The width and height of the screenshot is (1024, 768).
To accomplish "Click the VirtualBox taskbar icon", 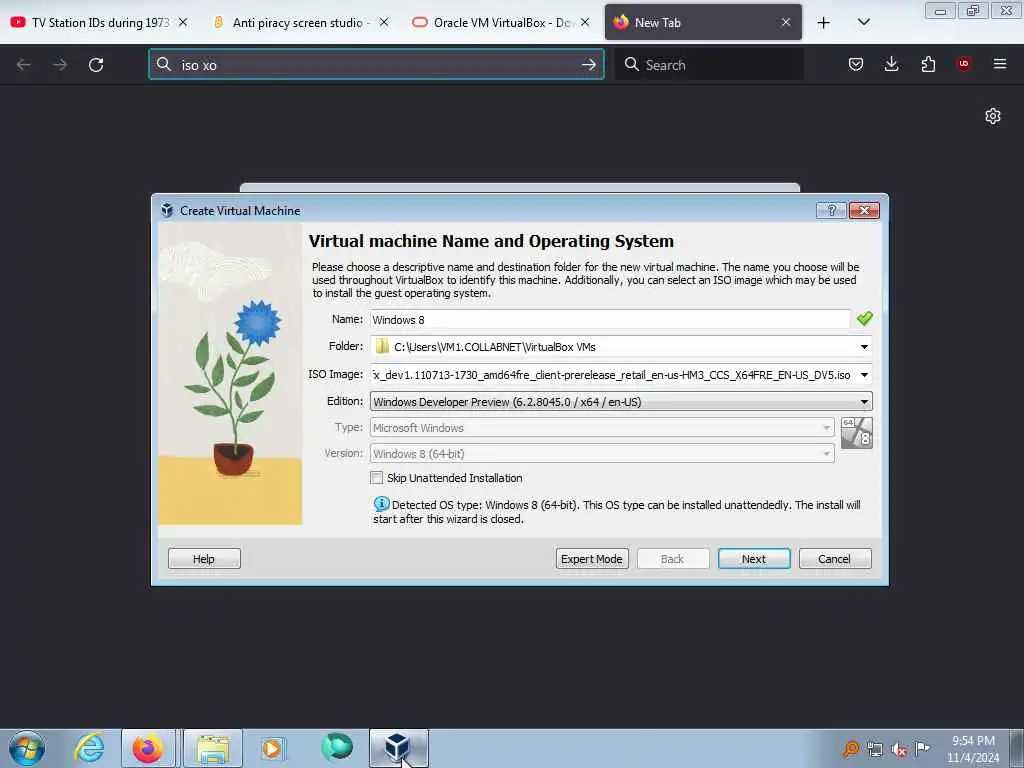I will (398, 748).
